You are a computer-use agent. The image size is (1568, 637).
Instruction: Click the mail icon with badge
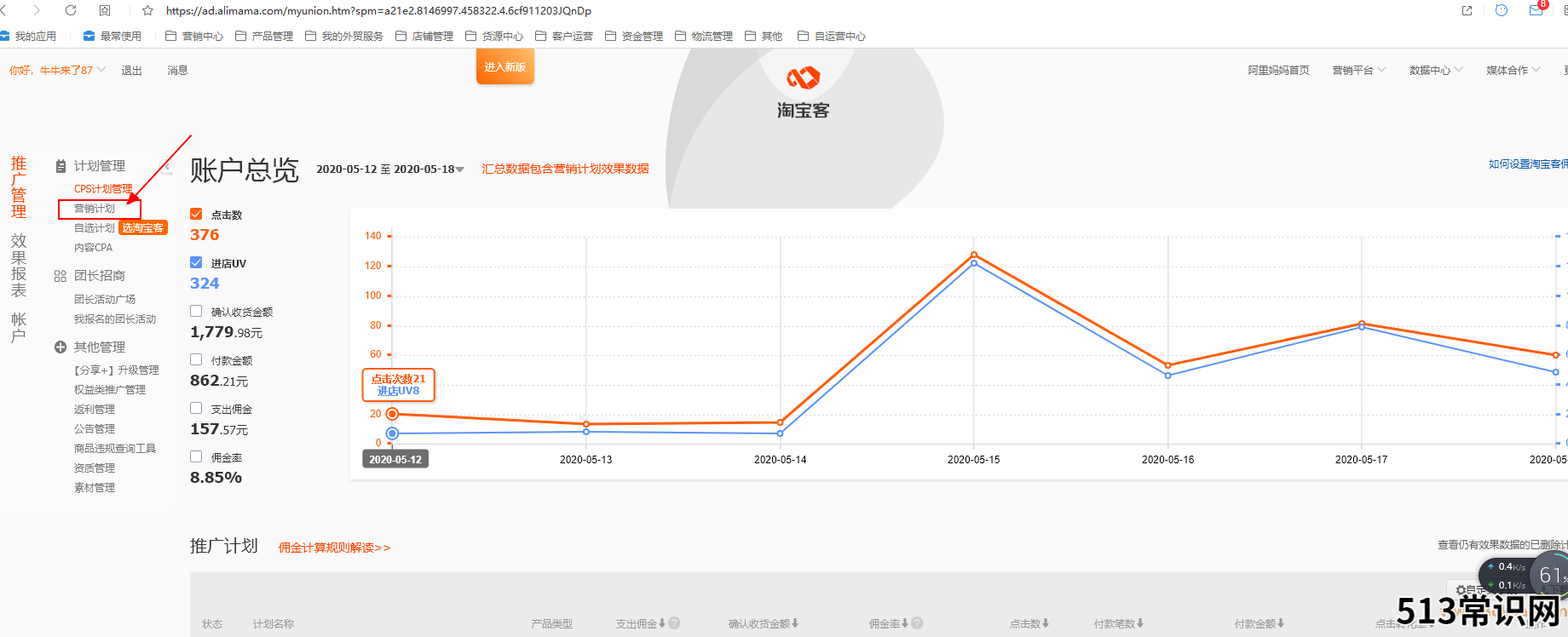tap(1536, 10)
